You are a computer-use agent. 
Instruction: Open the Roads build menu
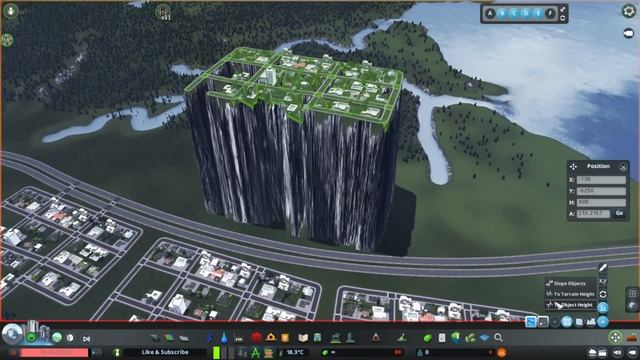(x=155, y=338)
